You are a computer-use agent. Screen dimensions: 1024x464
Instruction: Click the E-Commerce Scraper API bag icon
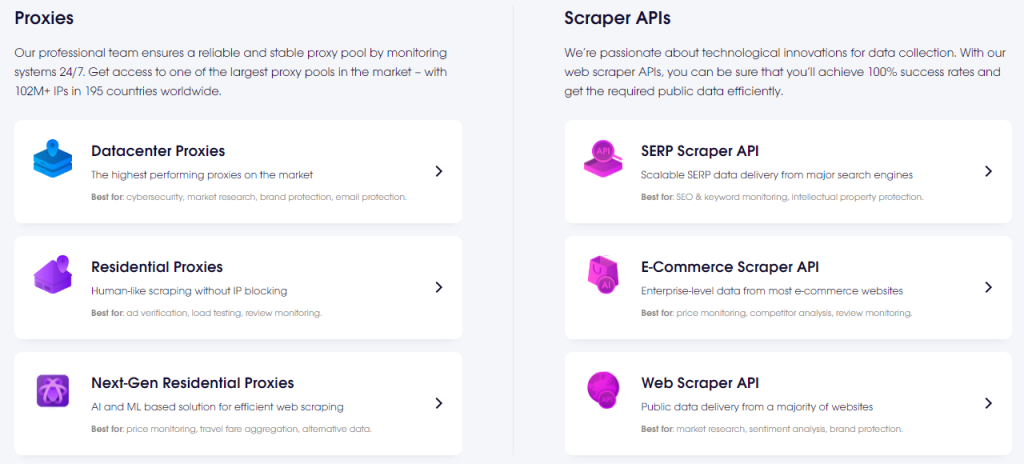(x=603, y=275)
